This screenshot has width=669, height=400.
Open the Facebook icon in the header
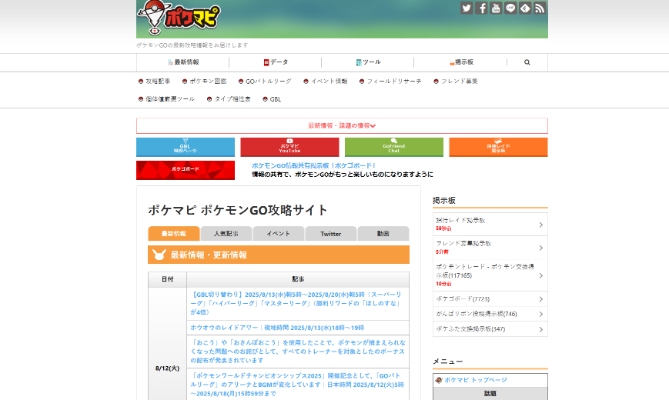coord(481,8)
